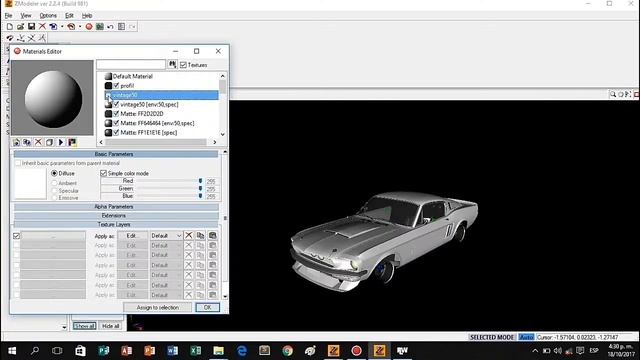This screenshot has width=640, height=360.
Task: Select Default Material in the materials list
Action: click(x=133, y=76)
